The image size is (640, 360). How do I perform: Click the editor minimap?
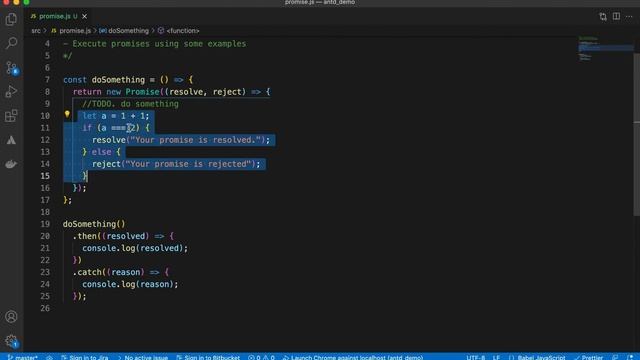606,49
